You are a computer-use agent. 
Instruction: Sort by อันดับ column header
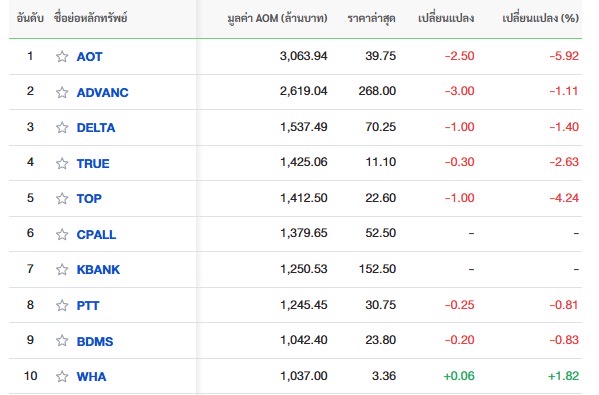point(30,18)
